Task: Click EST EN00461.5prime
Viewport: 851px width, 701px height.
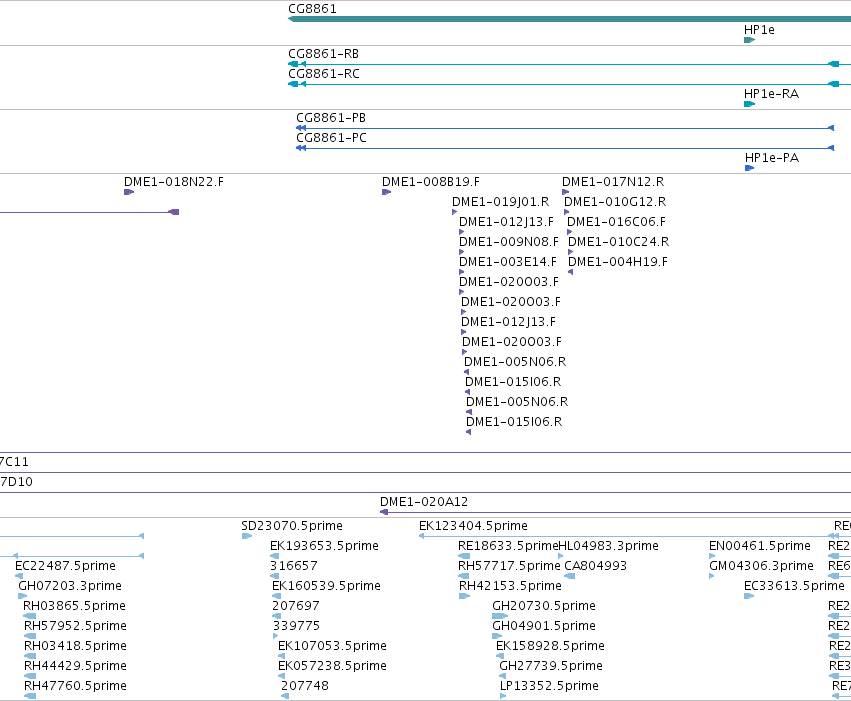Action: click(712, 556)
